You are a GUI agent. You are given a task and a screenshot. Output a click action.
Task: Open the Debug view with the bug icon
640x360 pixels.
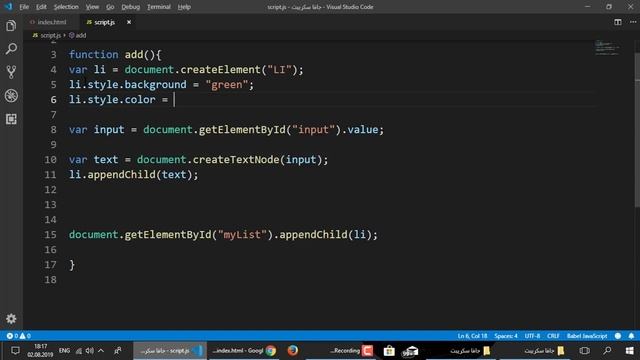click(11, 96)
